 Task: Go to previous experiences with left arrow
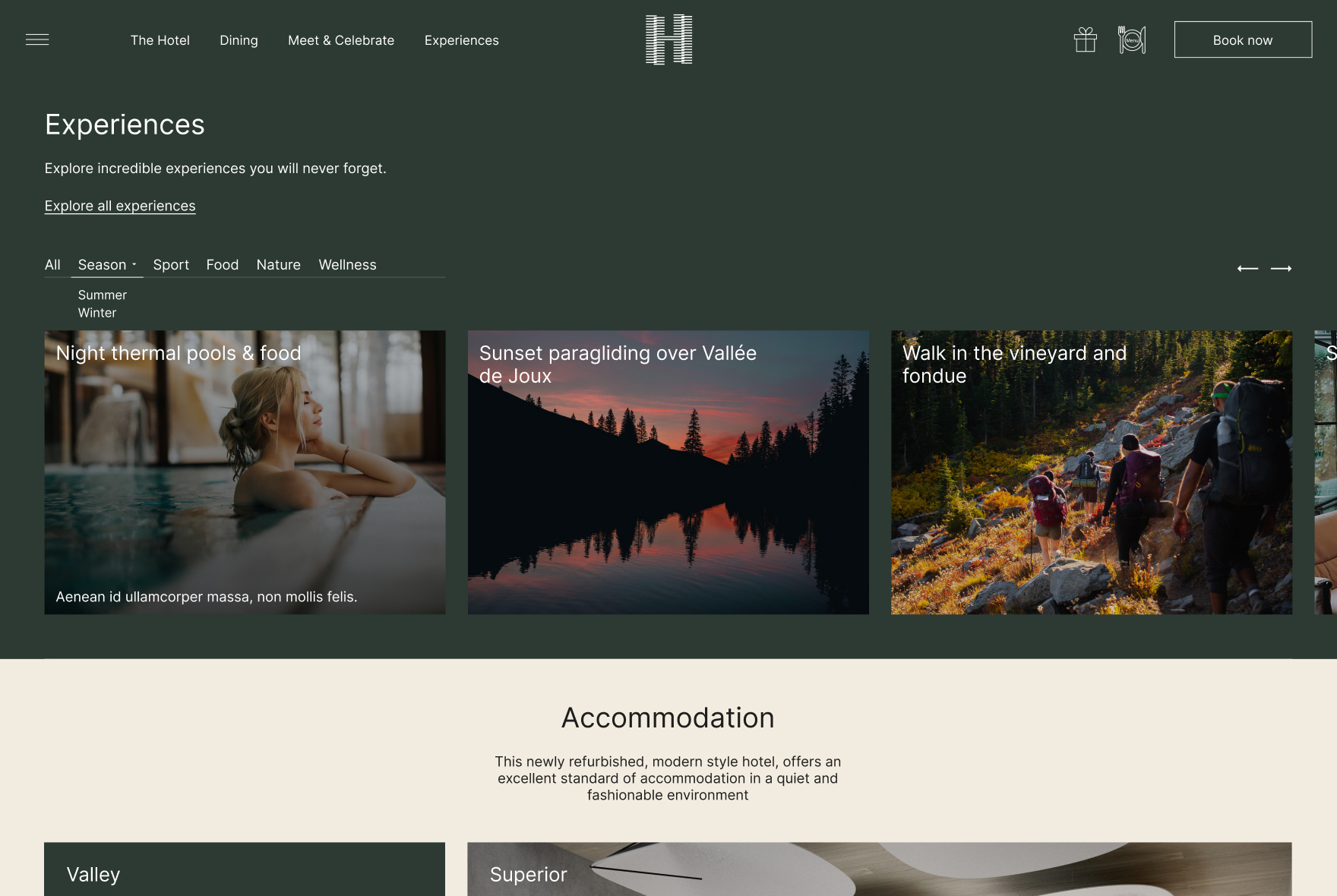(x=1247, y=269)
